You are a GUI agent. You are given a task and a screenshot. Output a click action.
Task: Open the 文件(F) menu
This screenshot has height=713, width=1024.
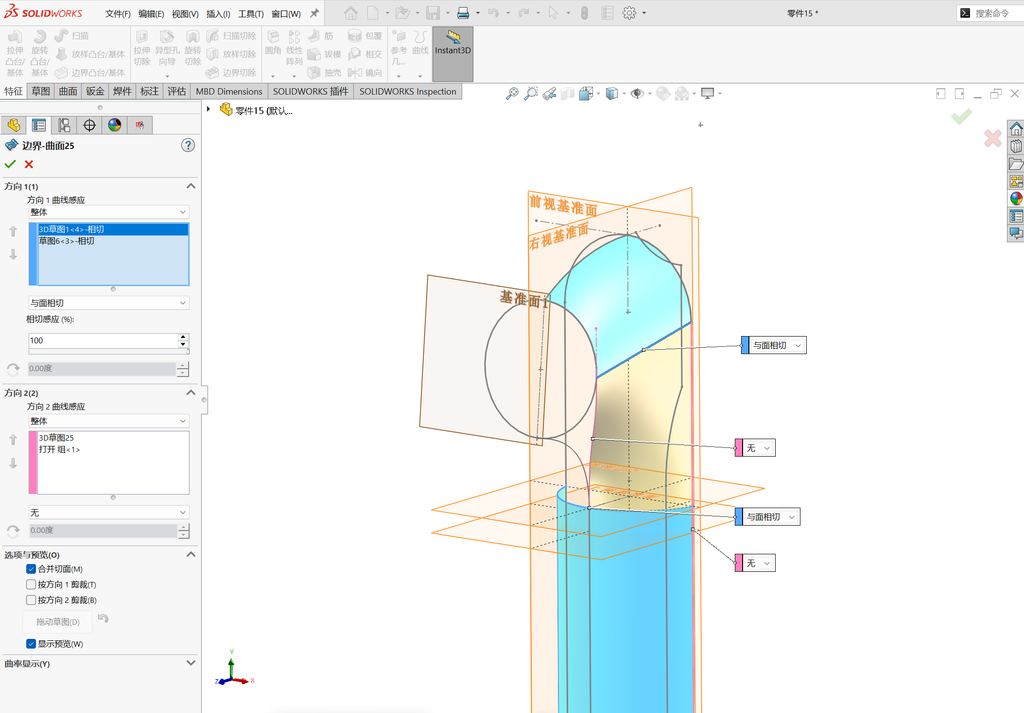click(x=118, y=13)
